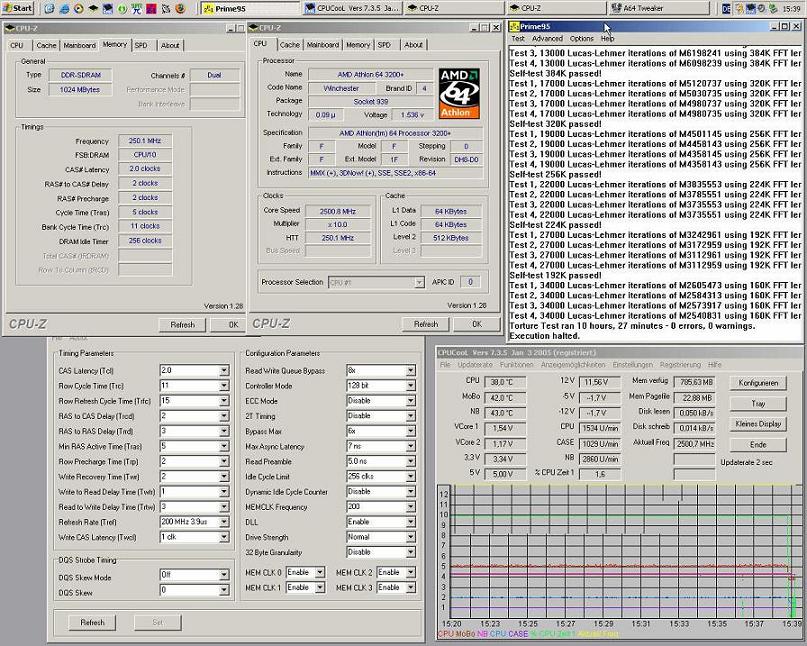Click the CPU temperature field 38,0 °C
Image resolution: width=807 pixels, height=646 pixels.
(x=505, y=382)
